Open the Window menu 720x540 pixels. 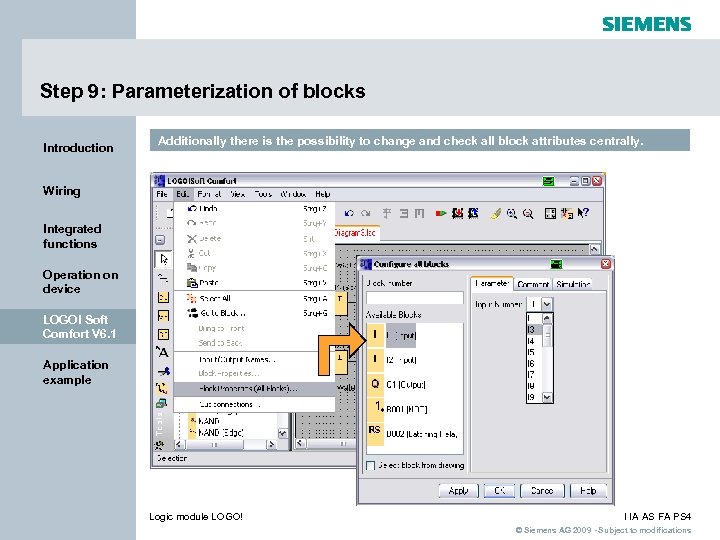[x=293, y=194]
